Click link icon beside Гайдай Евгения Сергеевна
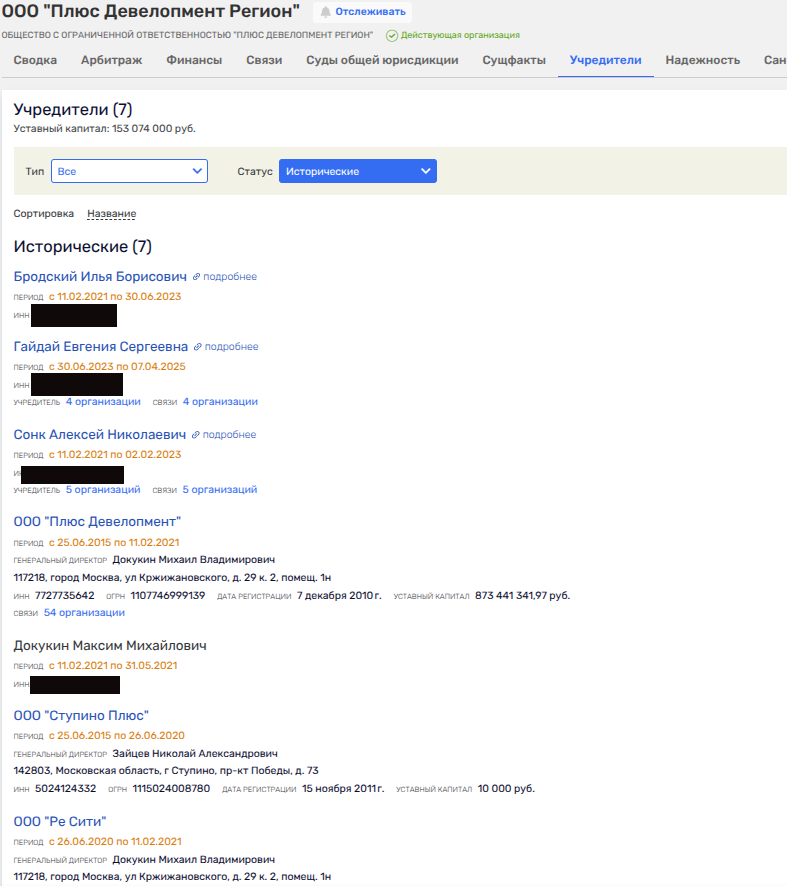Screen dimensions: 787x886 click(198, 347)
